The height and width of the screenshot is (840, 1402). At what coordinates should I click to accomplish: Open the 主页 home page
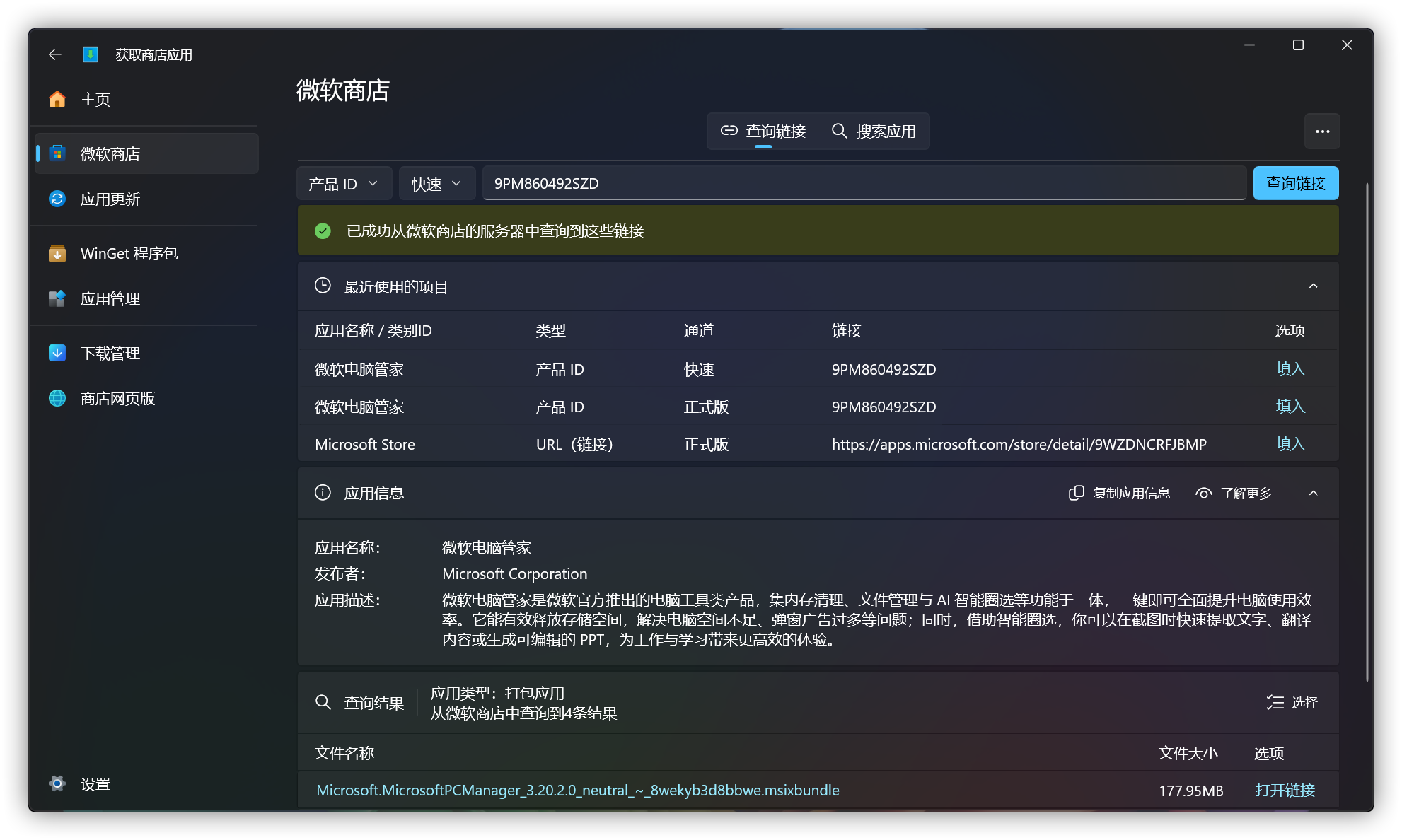pos(95,100)
